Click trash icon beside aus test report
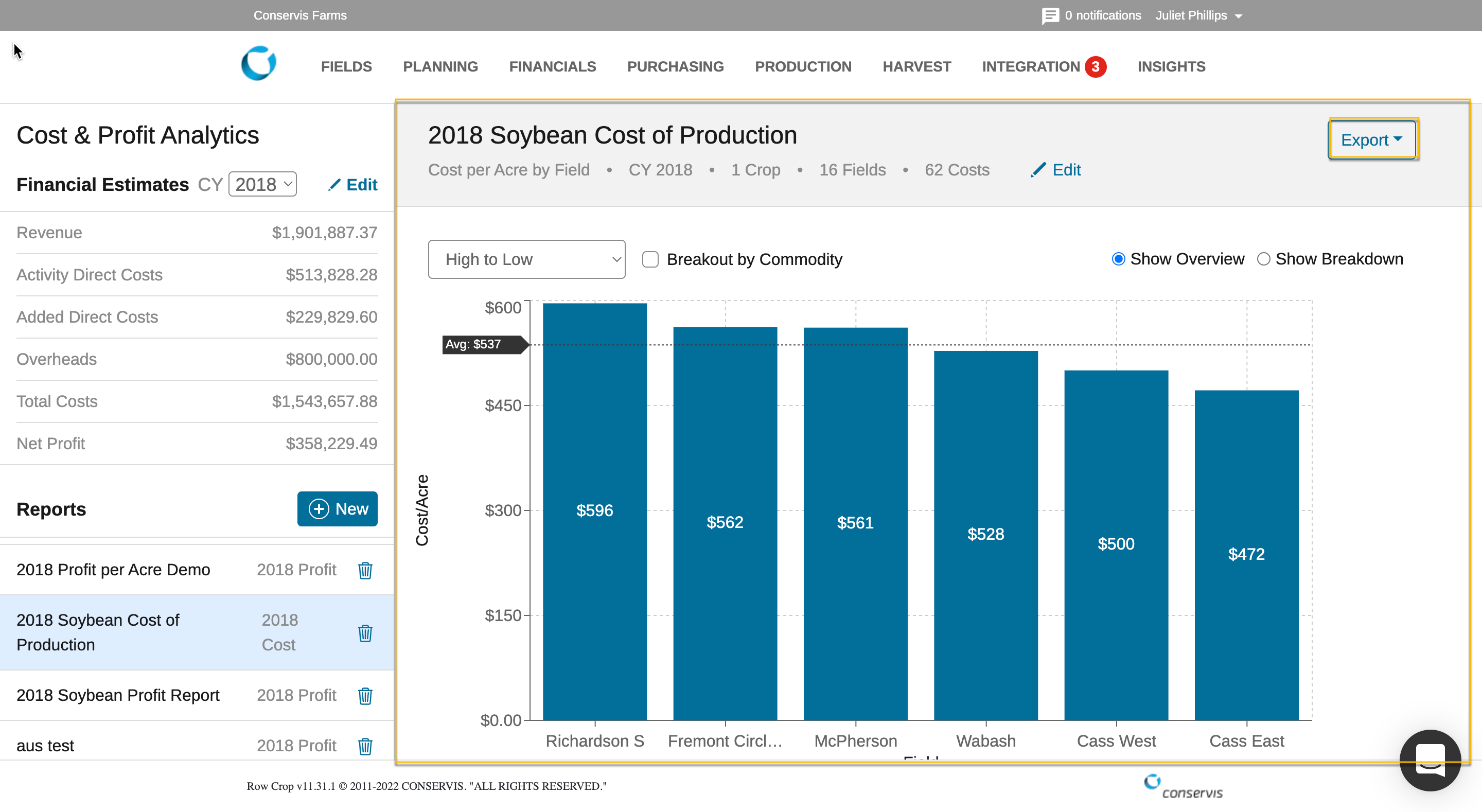The width and height of the screenshot is (1482, 812). 365,746
